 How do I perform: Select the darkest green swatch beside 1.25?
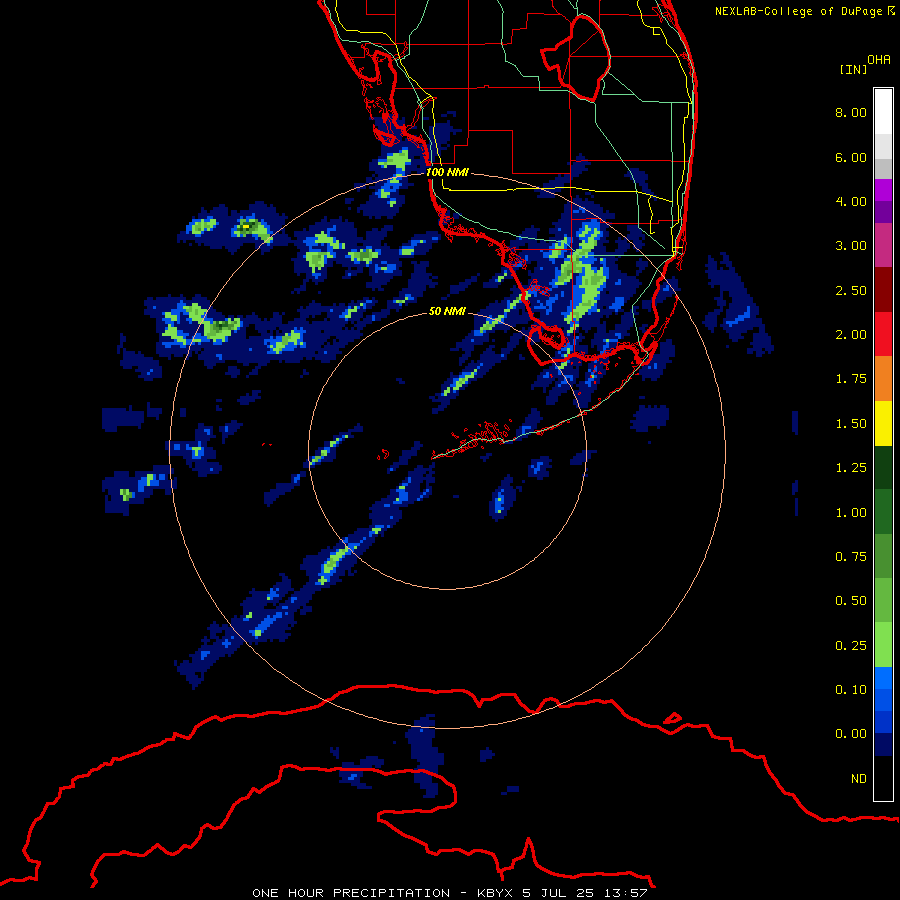[x=883, y=467]
